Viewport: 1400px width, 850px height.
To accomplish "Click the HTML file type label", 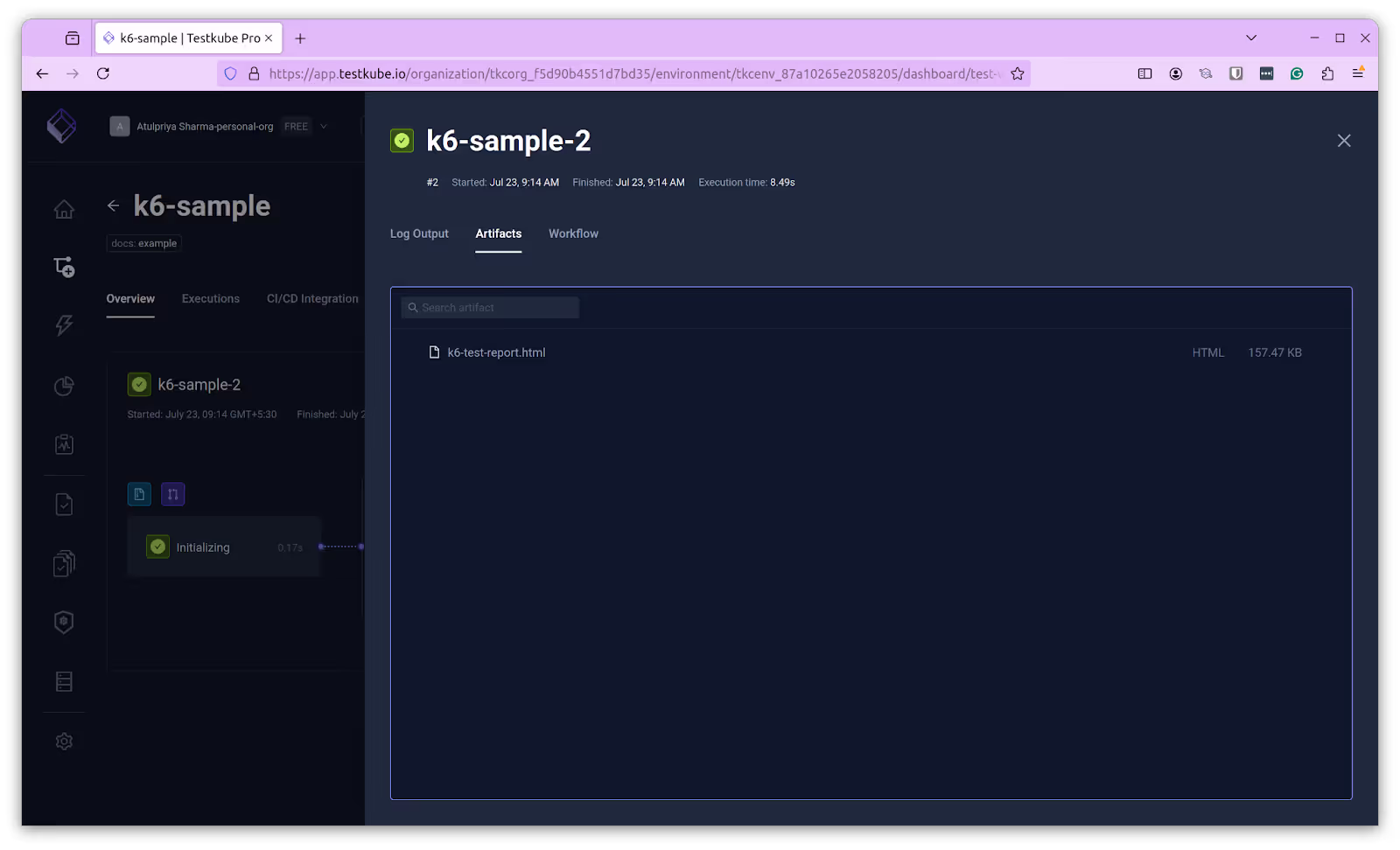I will click(x=1208, y=352).
